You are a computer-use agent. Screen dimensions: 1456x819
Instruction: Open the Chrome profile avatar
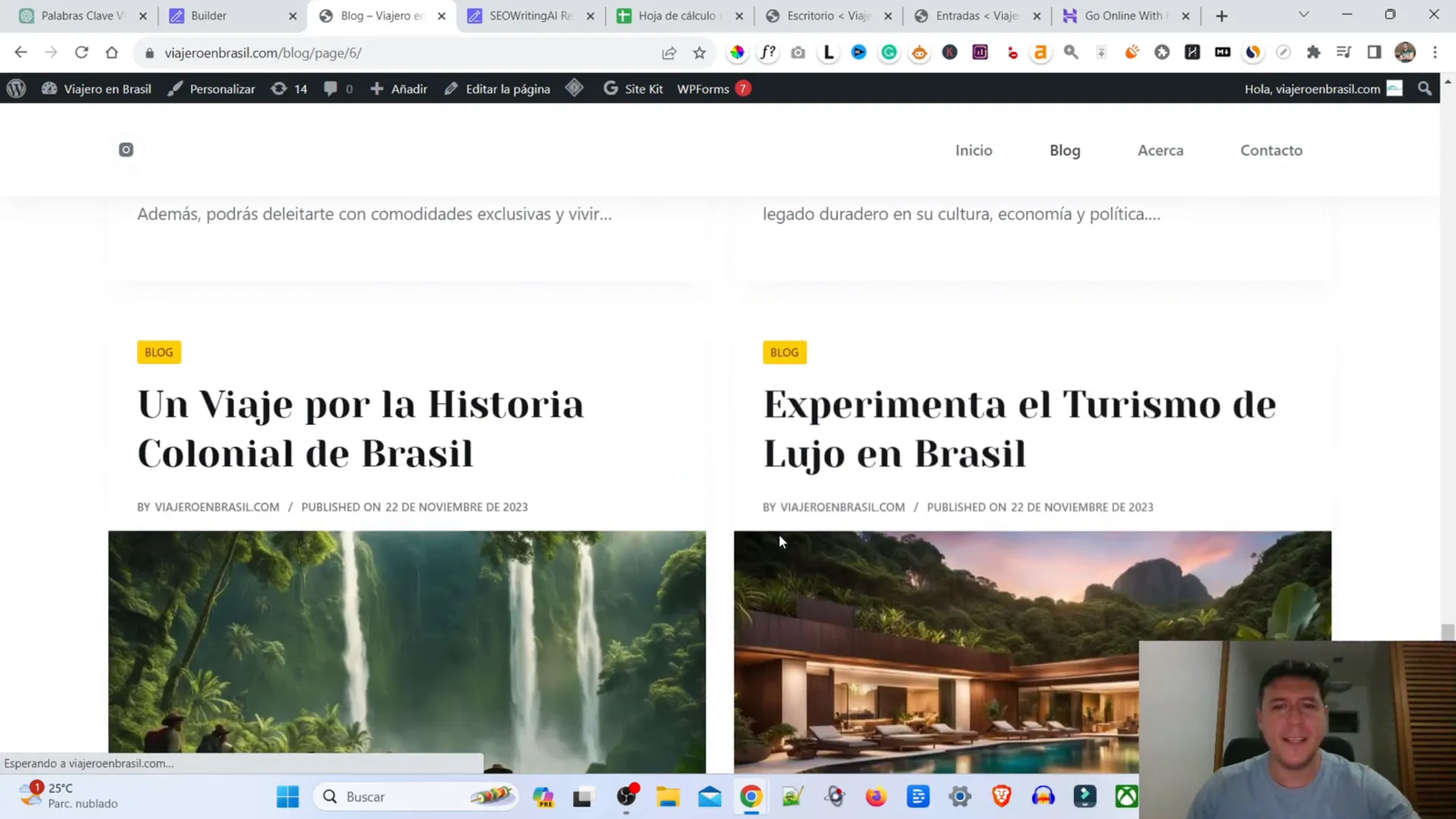click(x=1405, y=53)
